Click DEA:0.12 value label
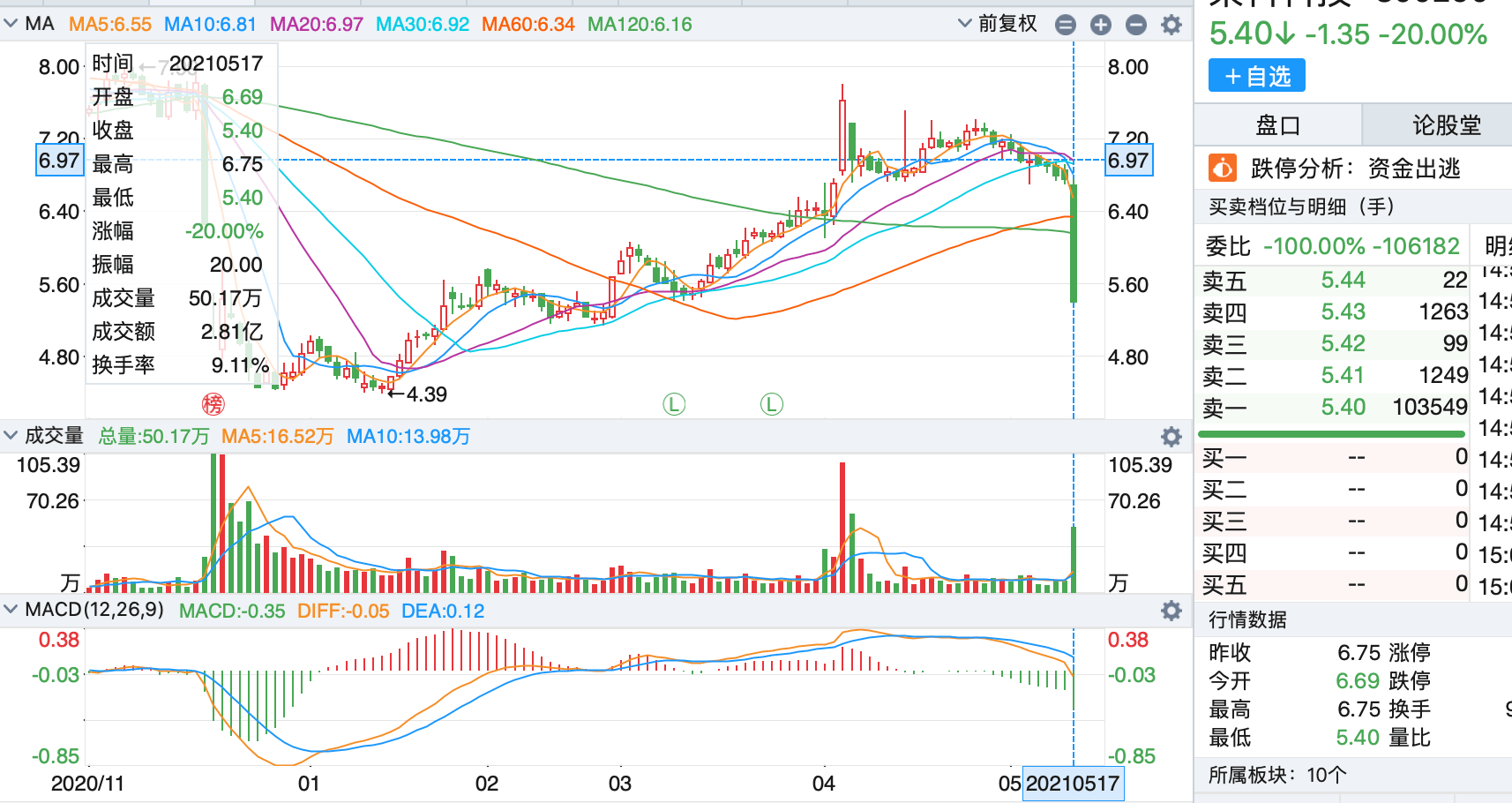The height and width of the screenshot is (803, 1512). point(443,611)
